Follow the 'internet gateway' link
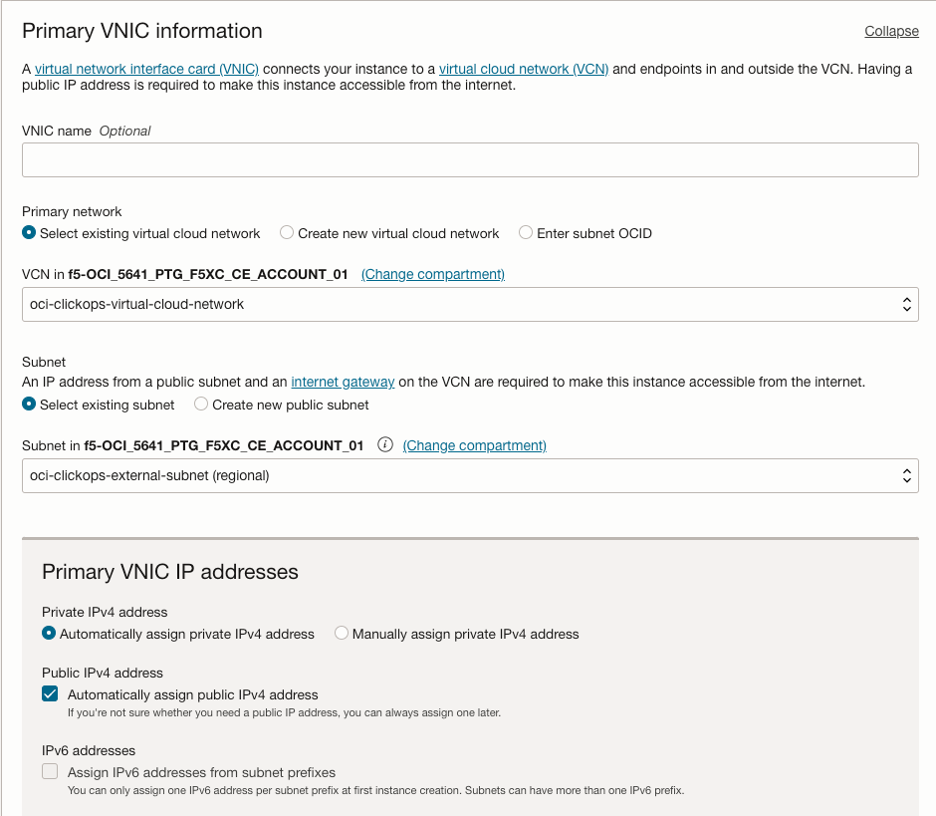This screenshot has height=816, width=936. tap(343, 382)
